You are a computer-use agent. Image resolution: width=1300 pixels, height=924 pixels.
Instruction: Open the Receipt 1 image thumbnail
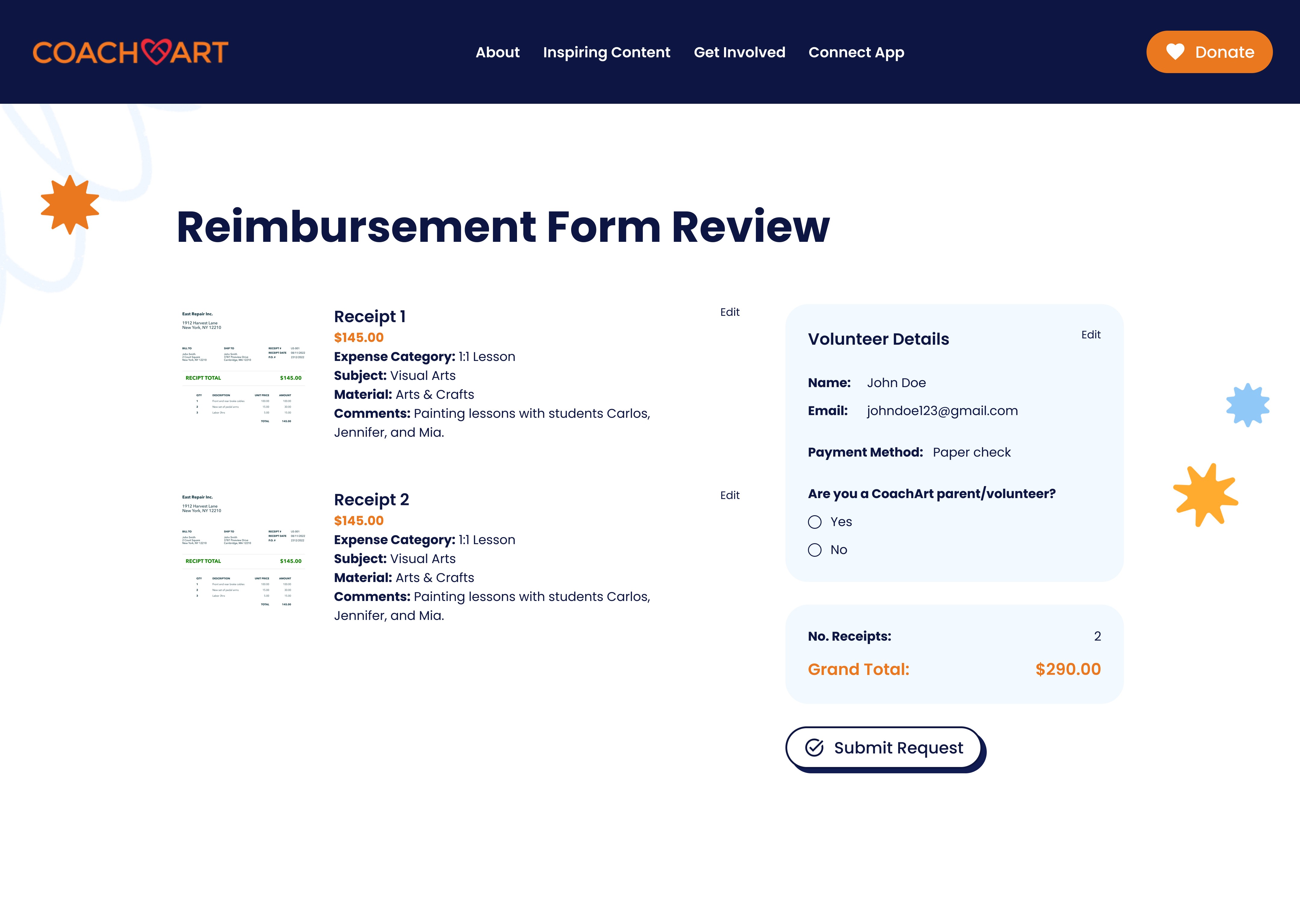click(x=244, y=368)
